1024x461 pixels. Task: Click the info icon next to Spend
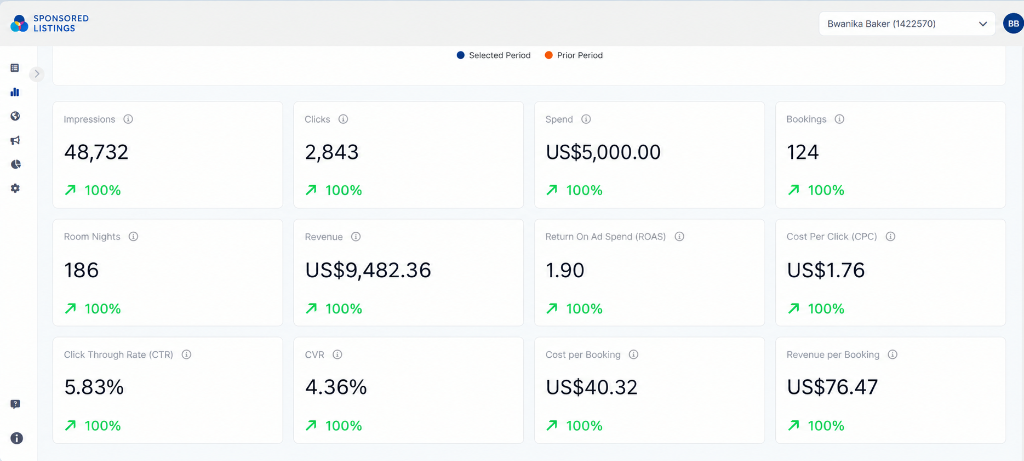(586, 119)
